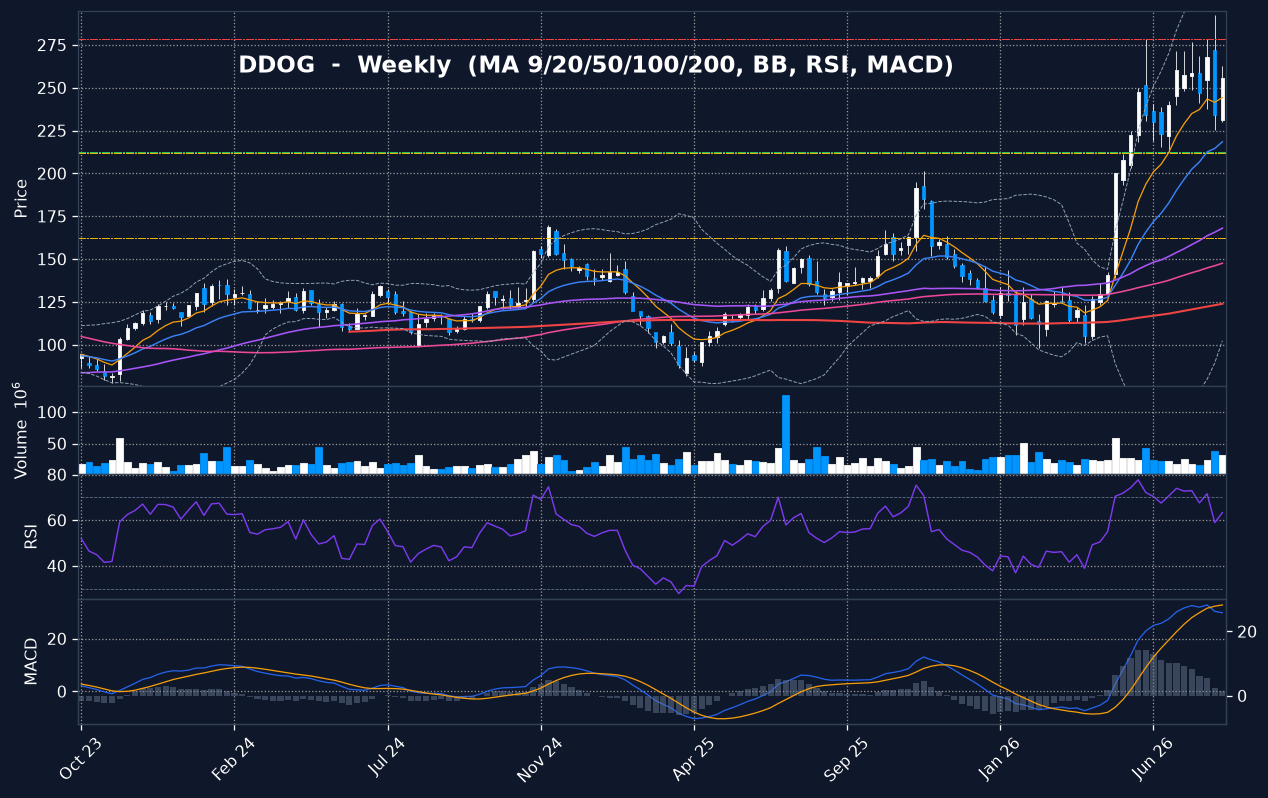Viewport: 1268px width, 798px height.
Task: Click the DDOG Weekly chart title
Action: (595, 65)
